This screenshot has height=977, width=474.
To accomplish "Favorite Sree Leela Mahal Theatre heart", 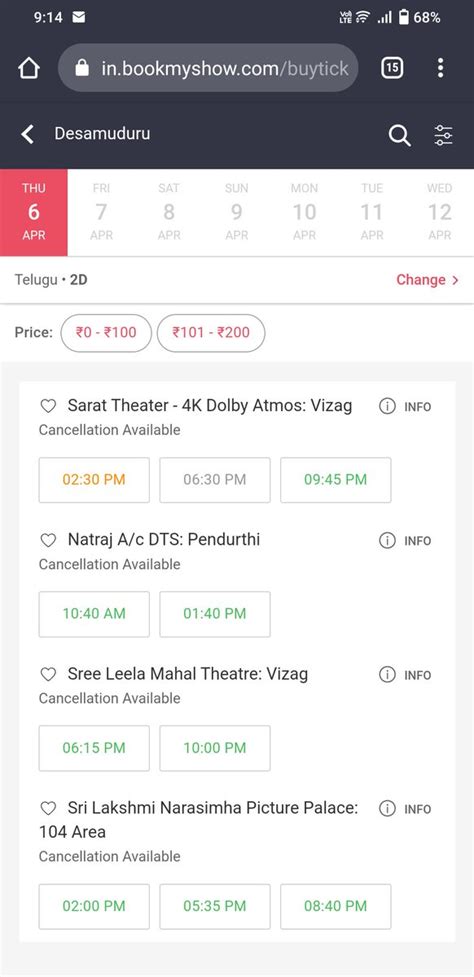I will [x=49, y=674].
